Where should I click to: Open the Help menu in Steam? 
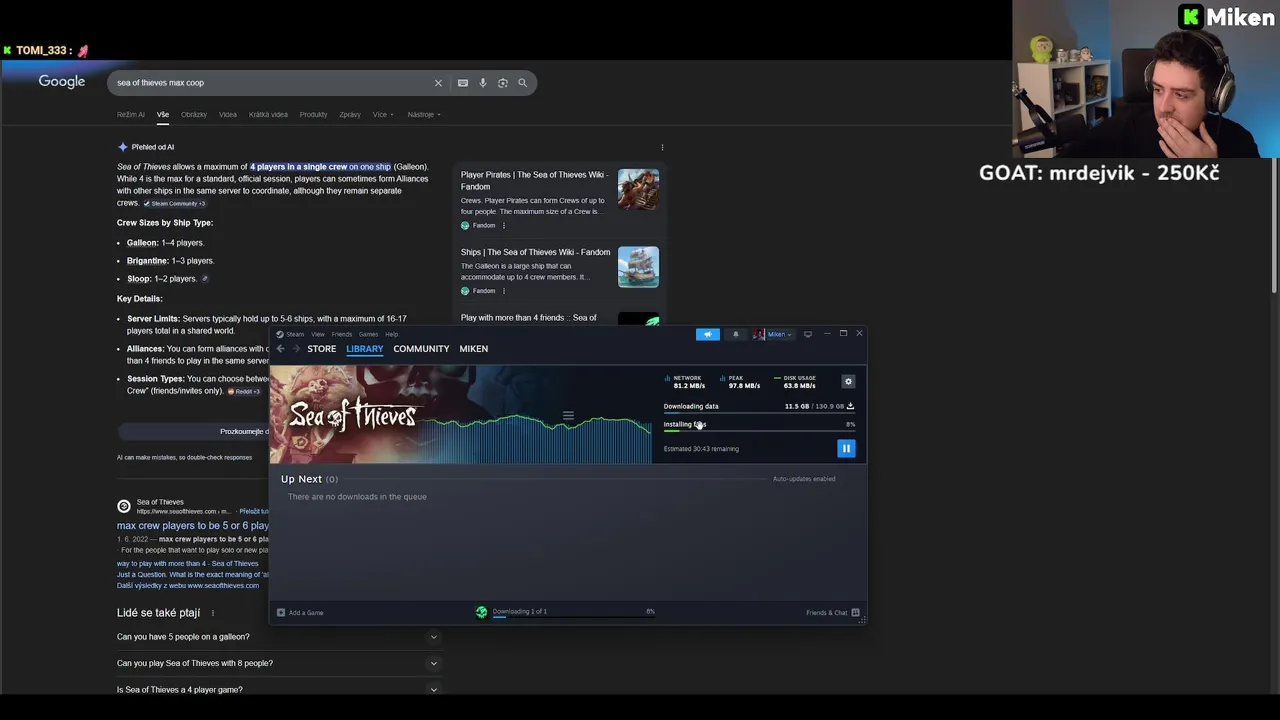pyautogui.click(x=392, y=334)
